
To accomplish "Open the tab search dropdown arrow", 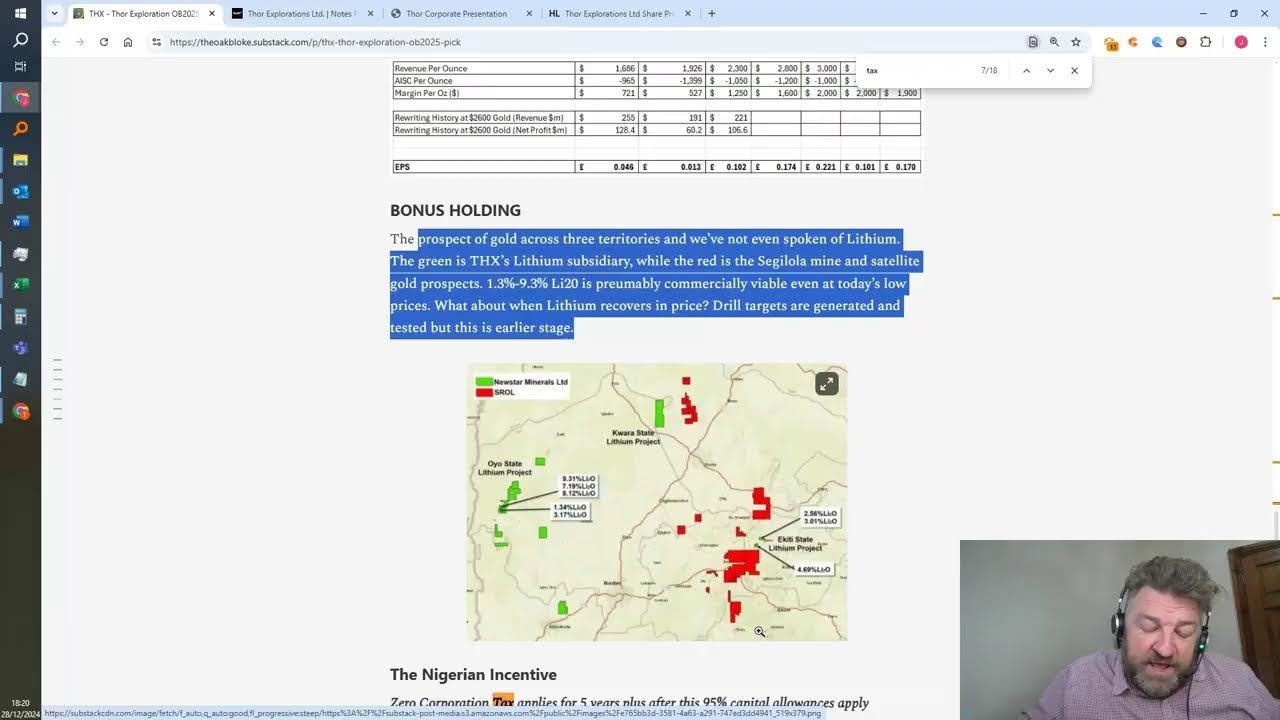I will 54,14.
